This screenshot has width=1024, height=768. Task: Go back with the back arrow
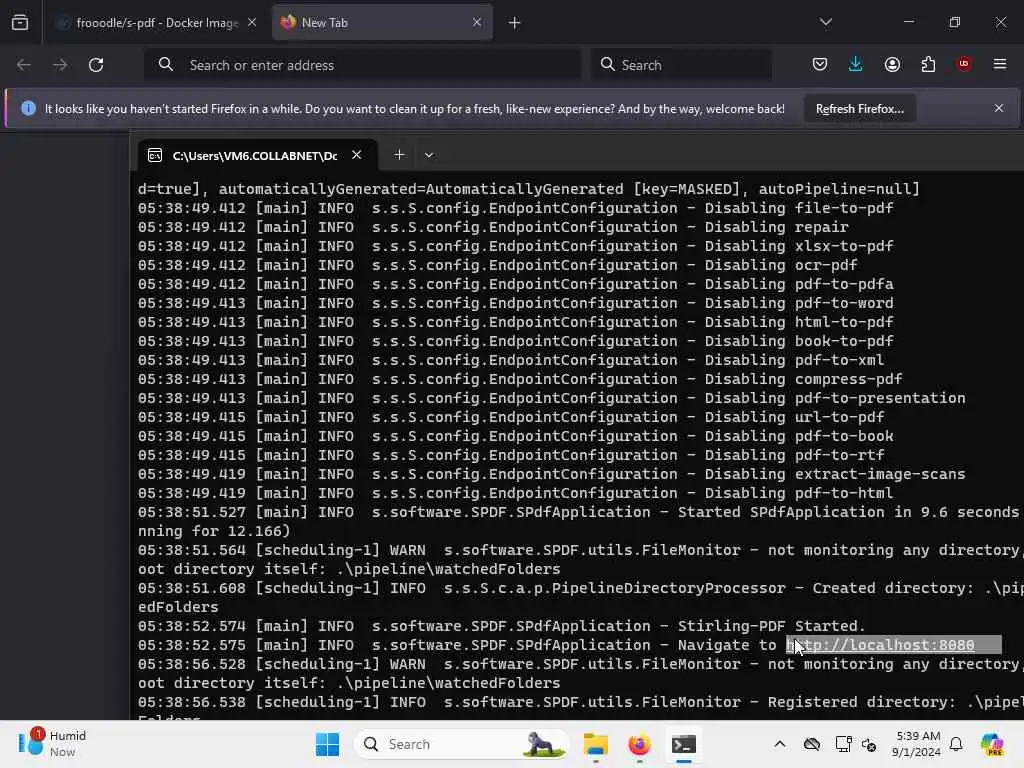(24, 65)
